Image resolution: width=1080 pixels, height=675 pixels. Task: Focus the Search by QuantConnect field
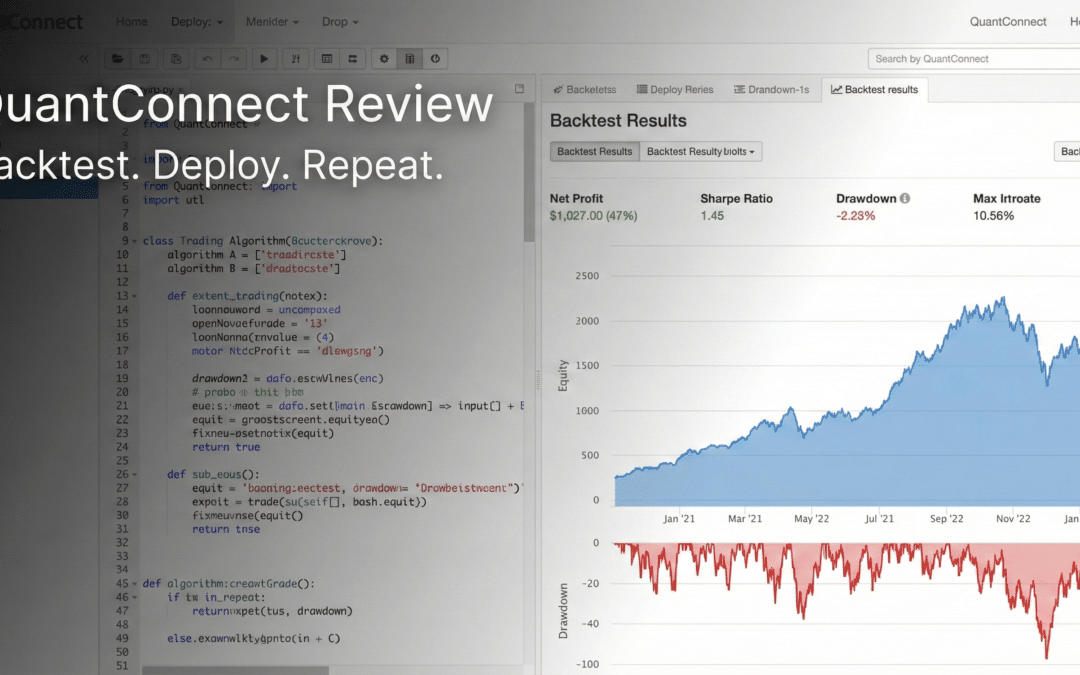974,59
